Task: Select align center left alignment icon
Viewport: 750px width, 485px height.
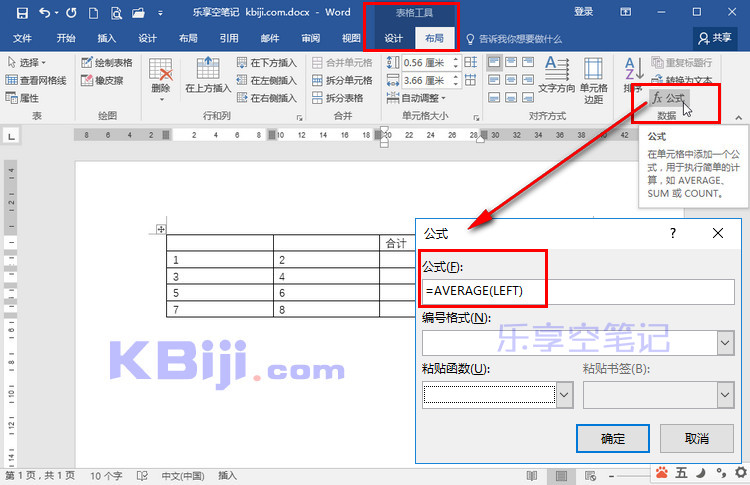Action: [494, 79]
